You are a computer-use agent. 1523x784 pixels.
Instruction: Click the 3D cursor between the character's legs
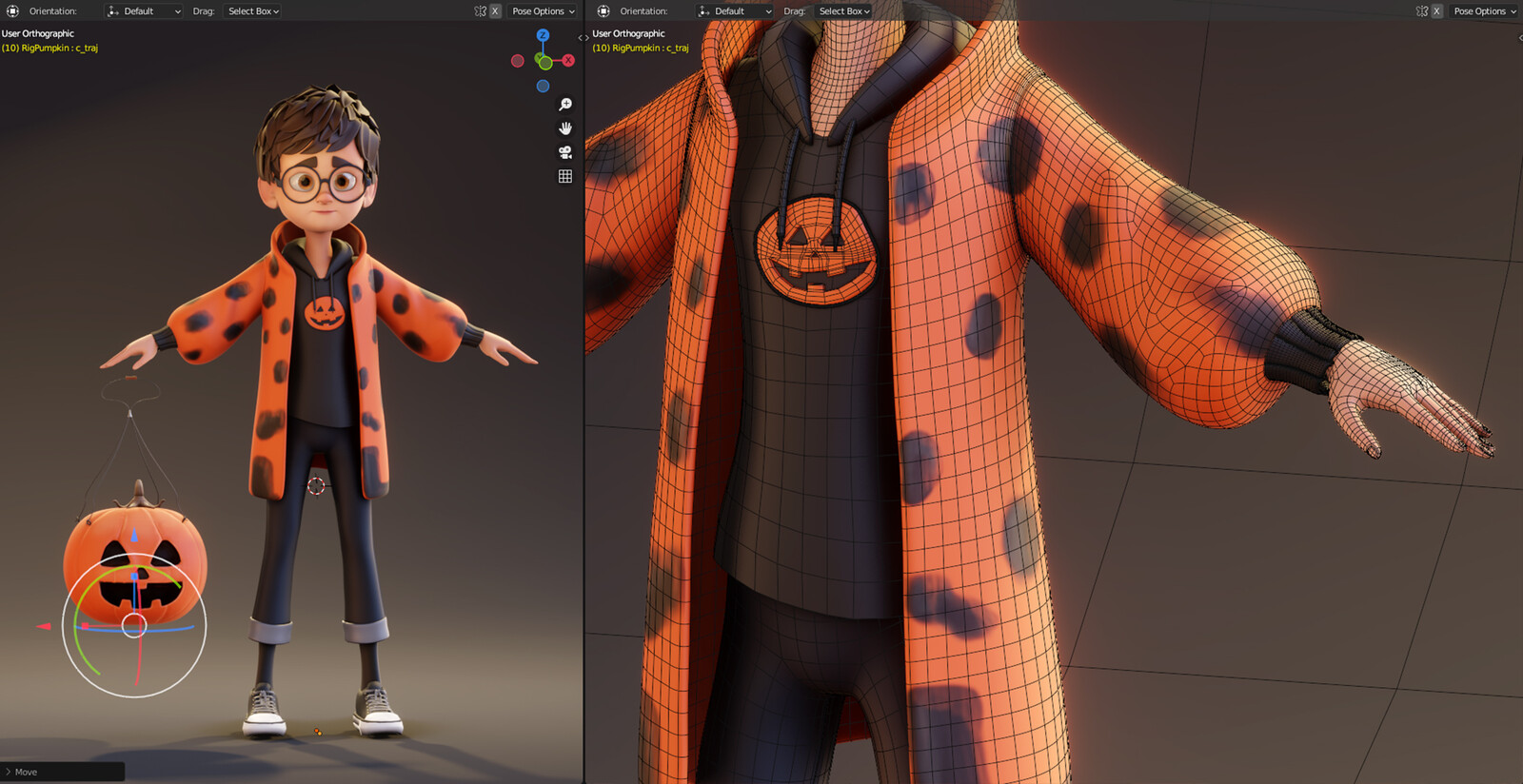(x=316, y=486)
